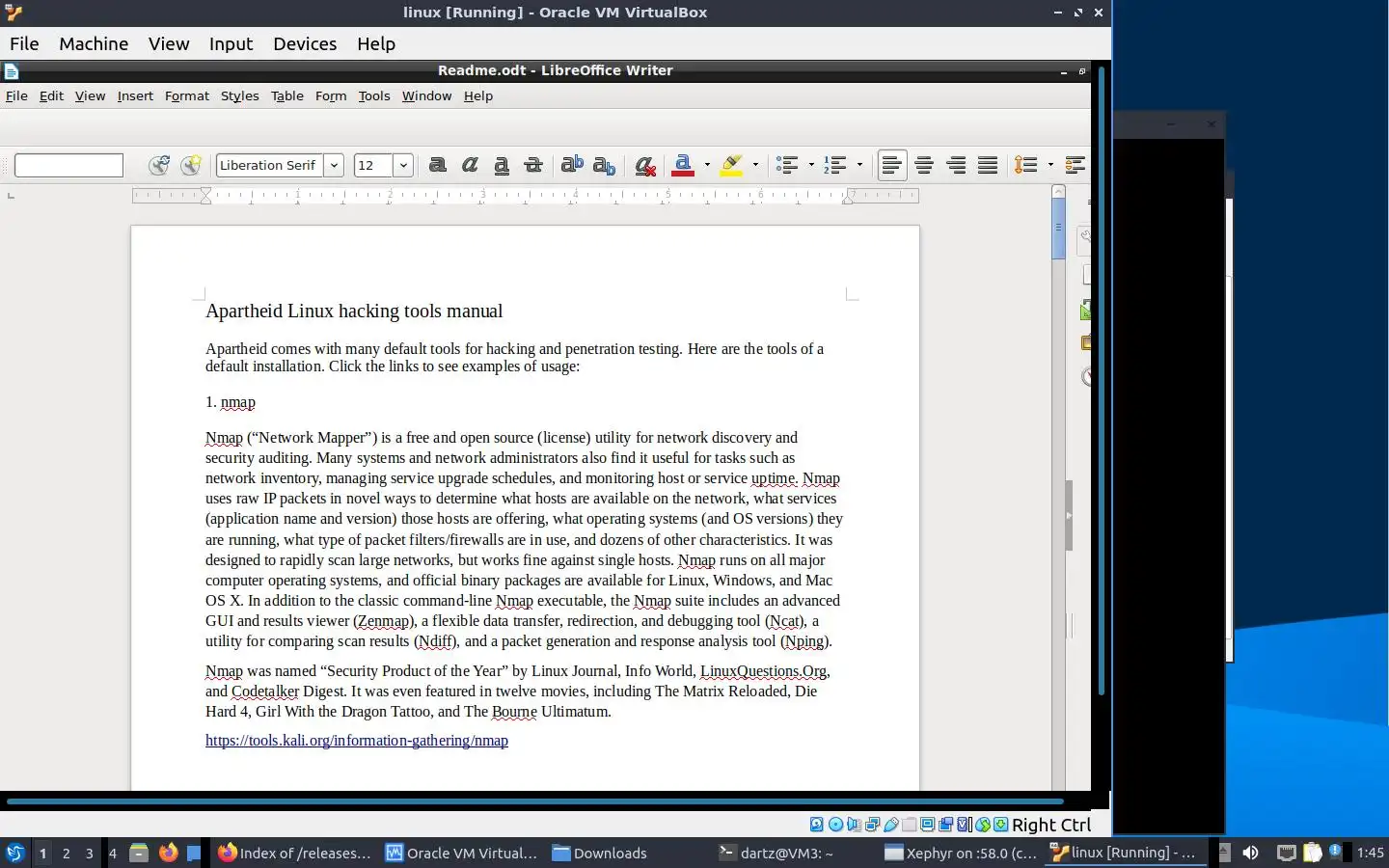
Task: Click the Liberation Serif font name field
Action: pyautogui.click(x=270, y=165)
